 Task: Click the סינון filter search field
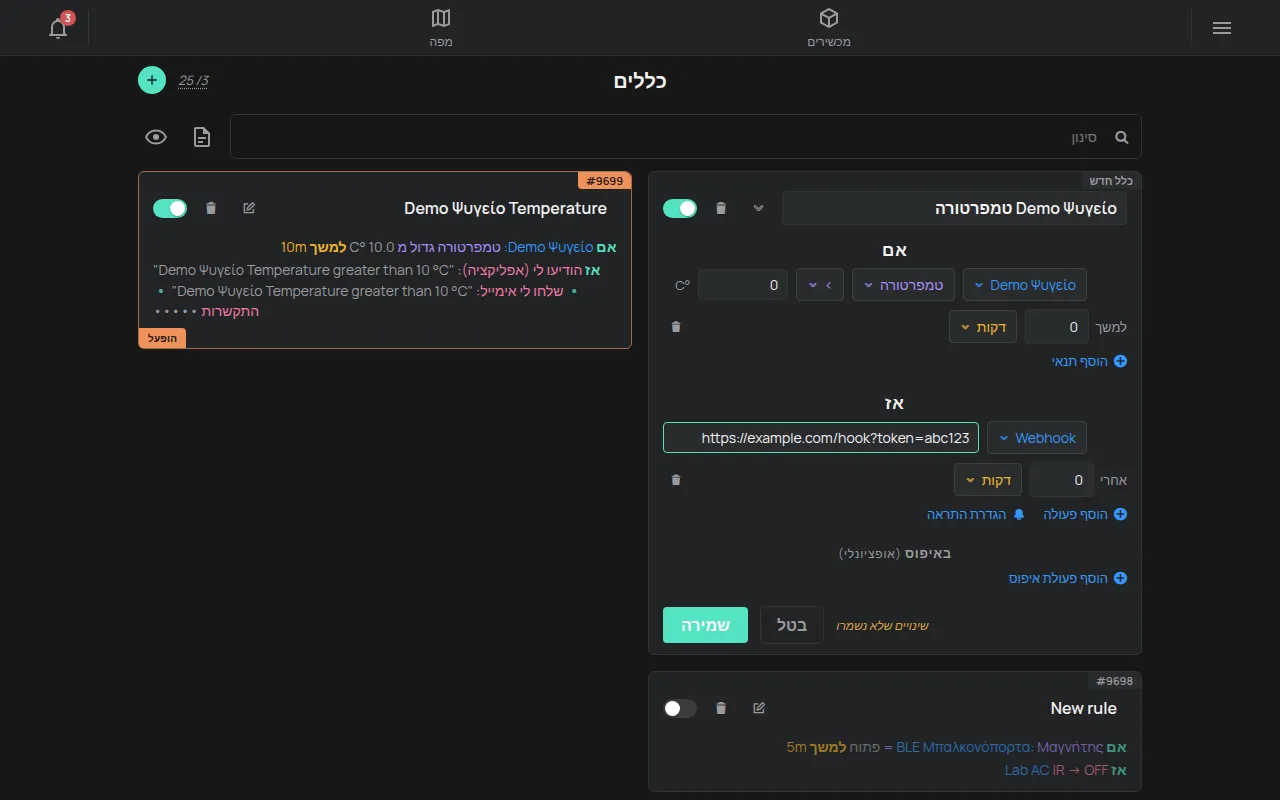[x=686, y=137]
